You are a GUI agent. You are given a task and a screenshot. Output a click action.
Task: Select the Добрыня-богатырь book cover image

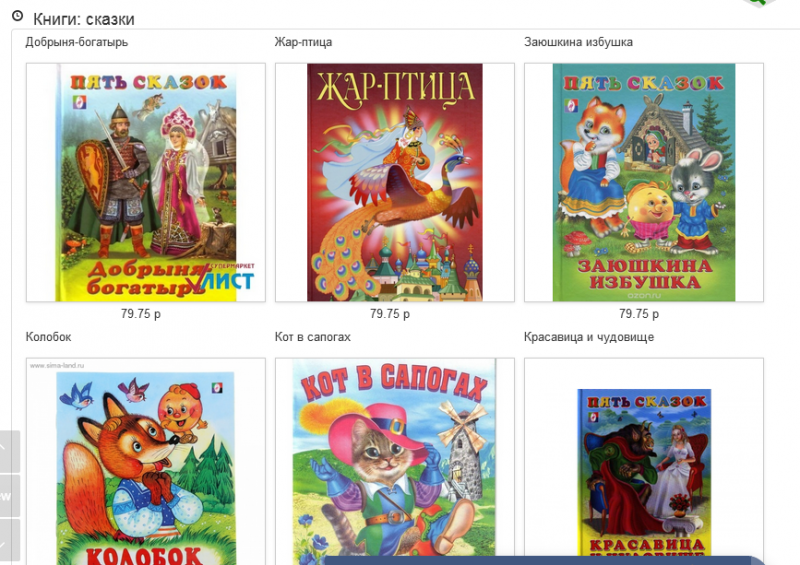point(146,182)
